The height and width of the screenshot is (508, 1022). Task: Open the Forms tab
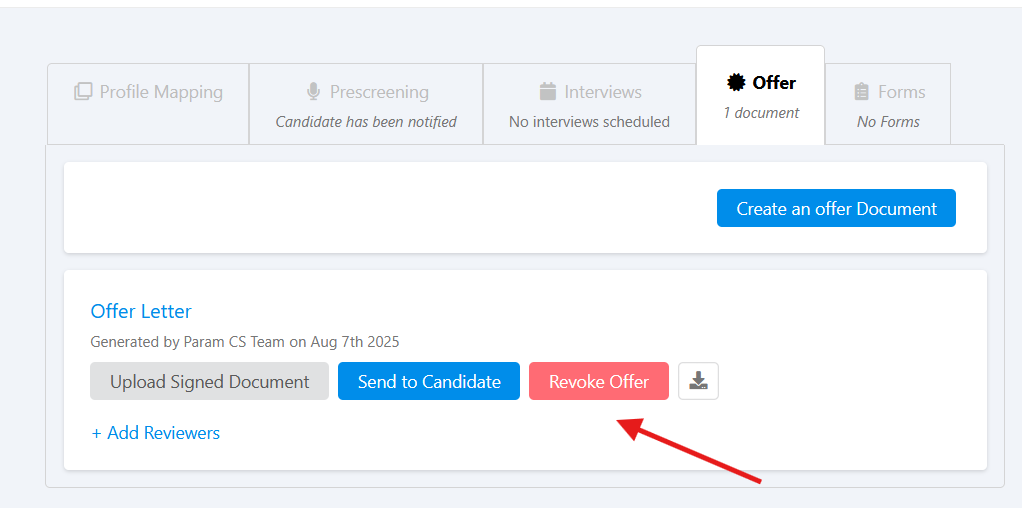coord(900,92)
